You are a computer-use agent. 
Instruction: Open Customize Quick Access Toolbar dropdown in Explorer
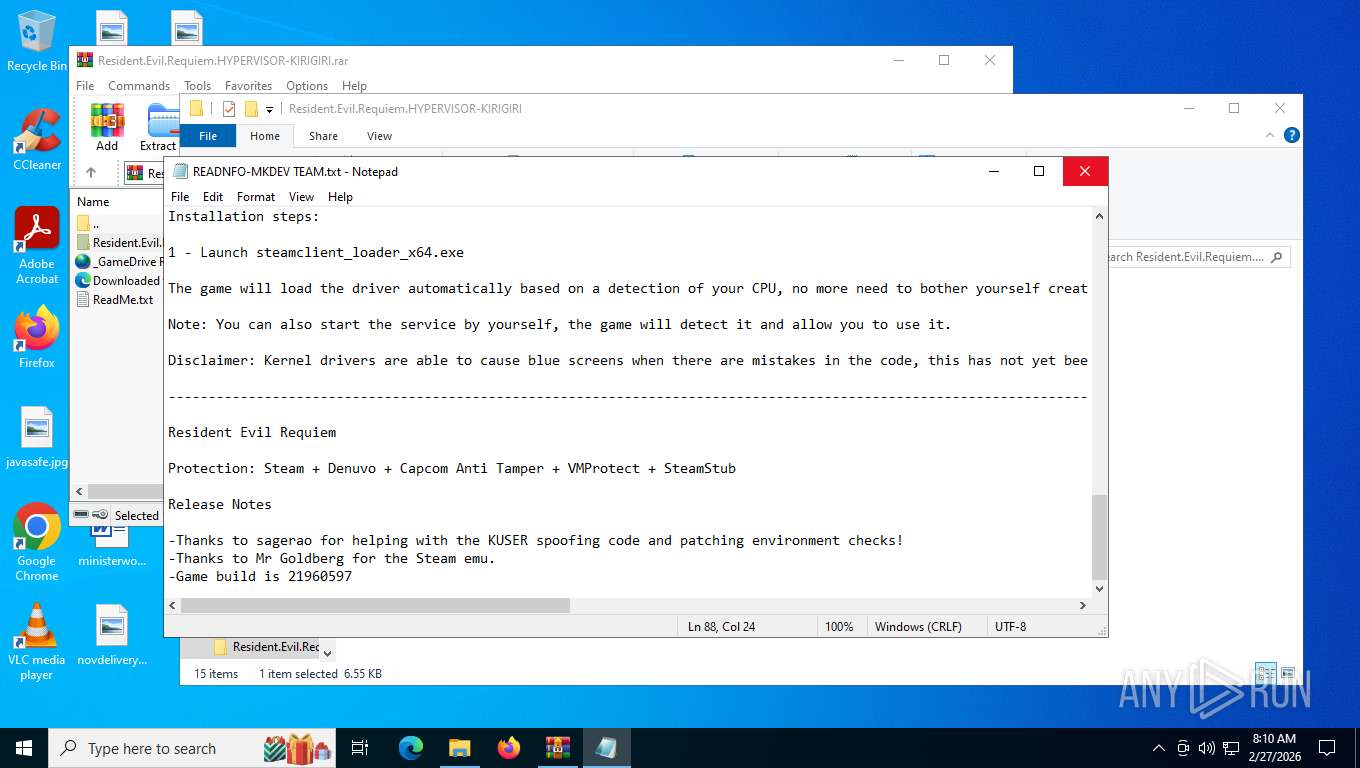coord(269,109)
